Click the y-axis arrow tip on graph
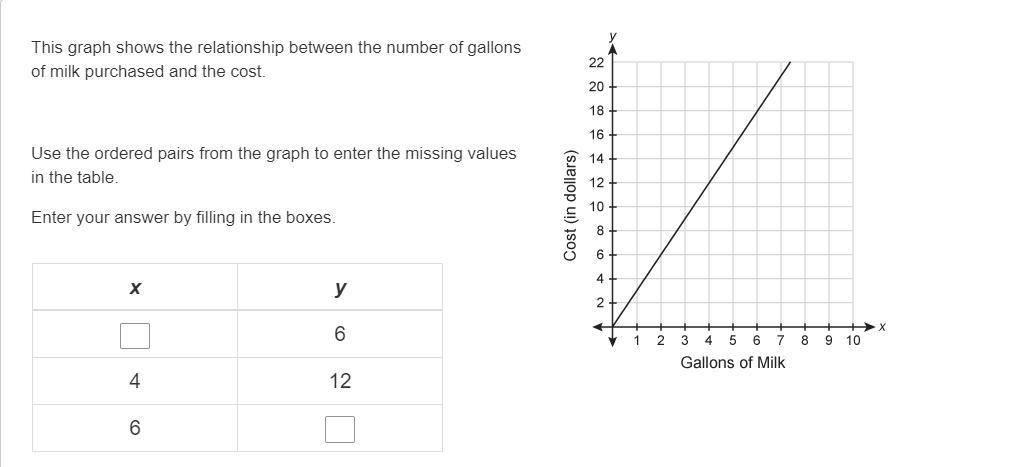 click(613, 48)
